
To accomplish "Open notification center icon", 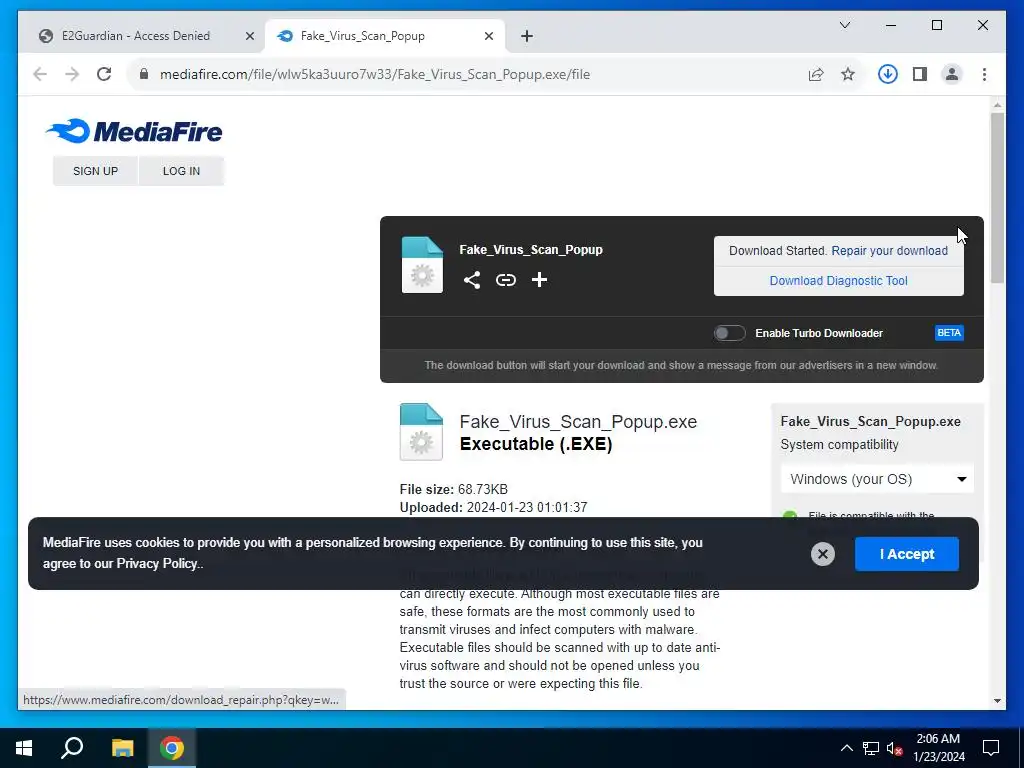I will point(991,748).
